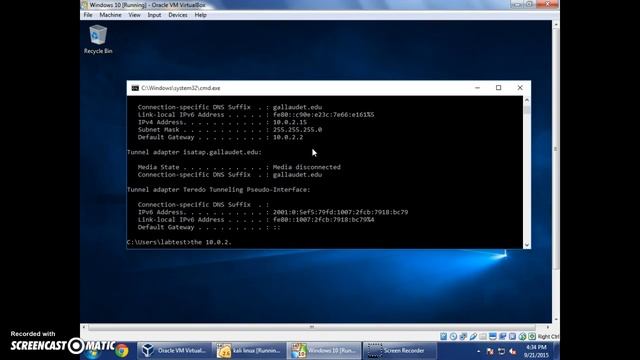Click the green keyboard capture status icon
This screenshot has height=360, width=640.
[532, 336]
